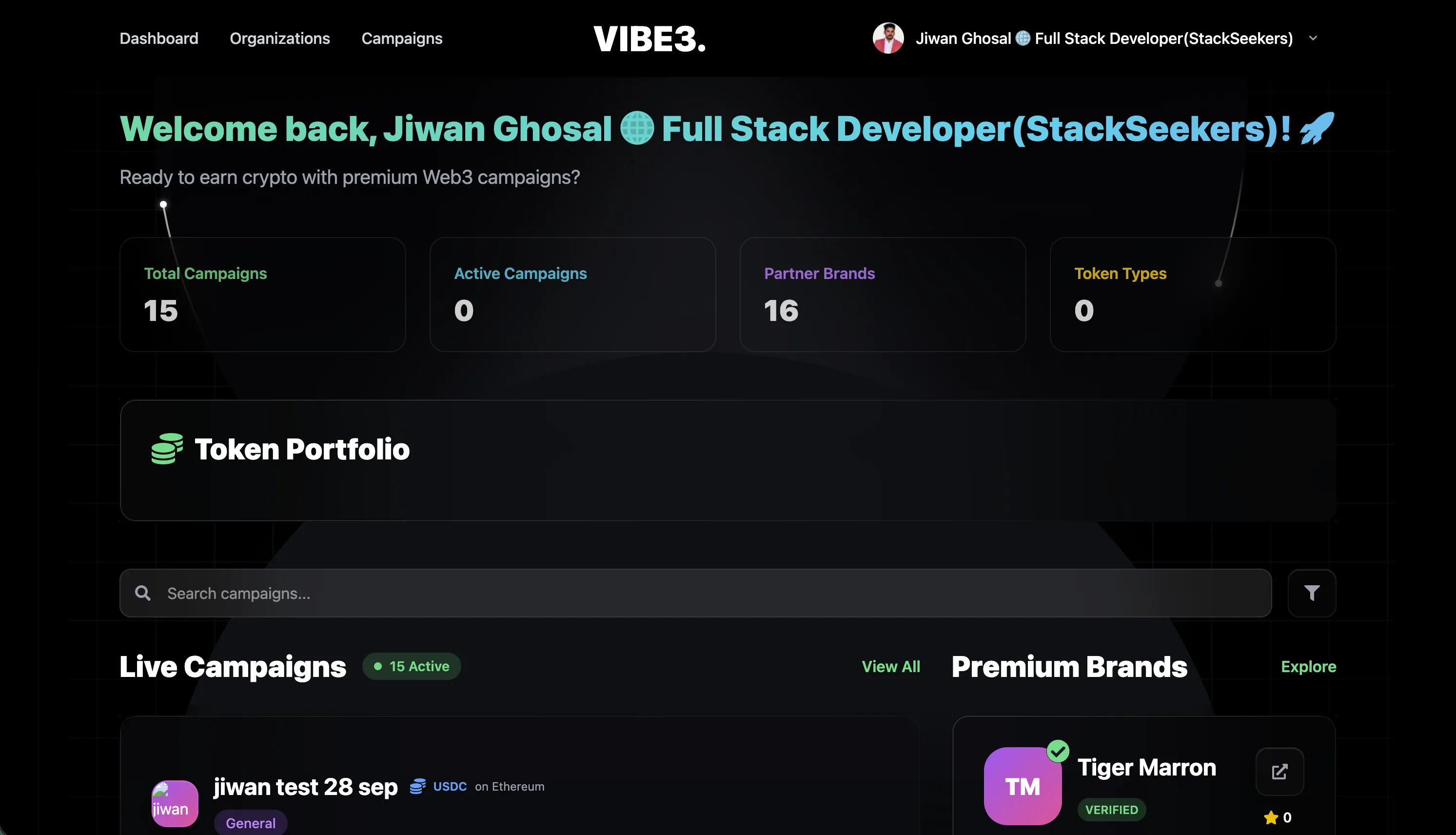Click the user profile avatar picture

[888, 39]
